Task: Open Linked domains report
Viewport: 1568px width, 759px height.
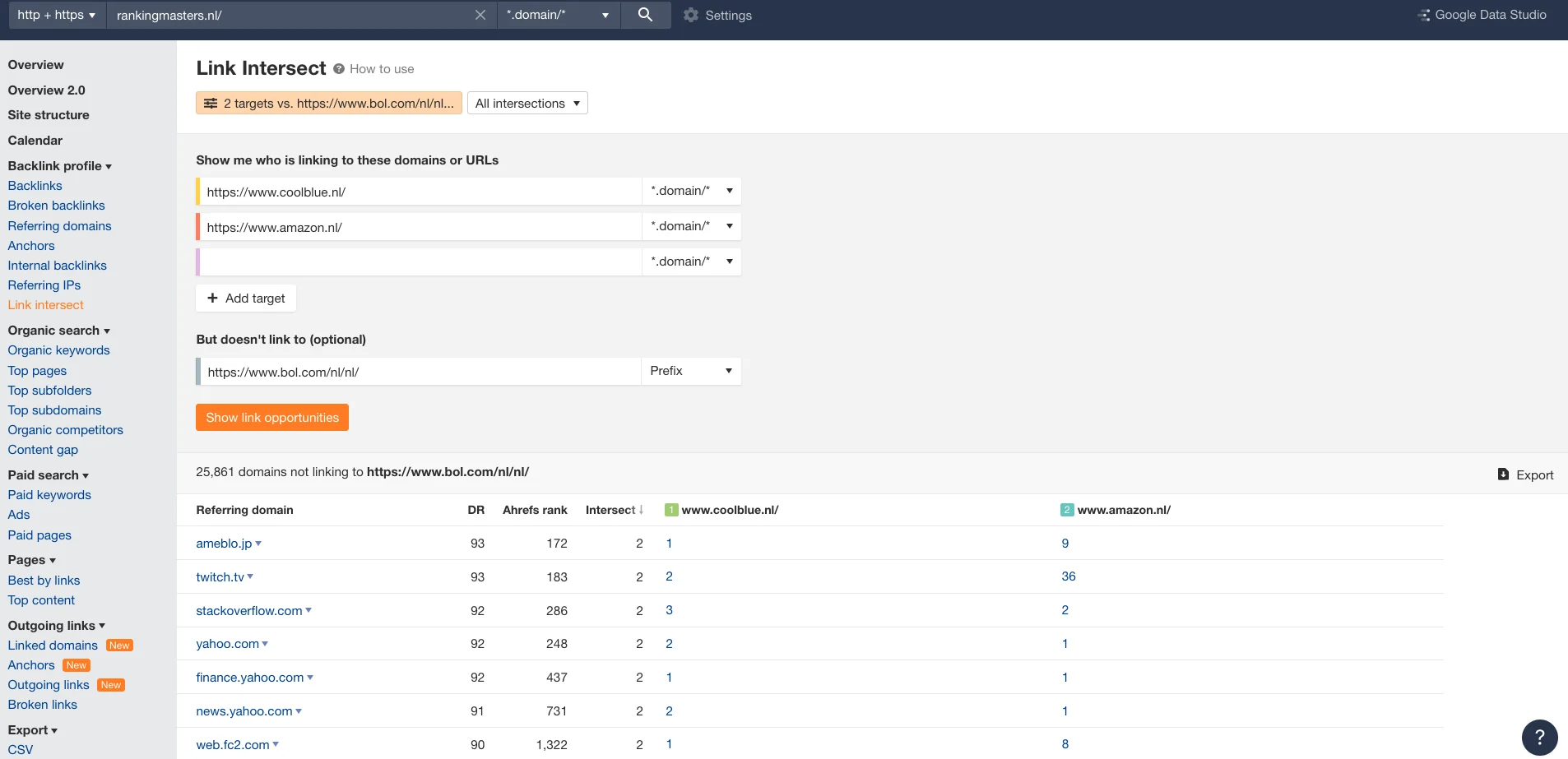Action: (53, 646)
